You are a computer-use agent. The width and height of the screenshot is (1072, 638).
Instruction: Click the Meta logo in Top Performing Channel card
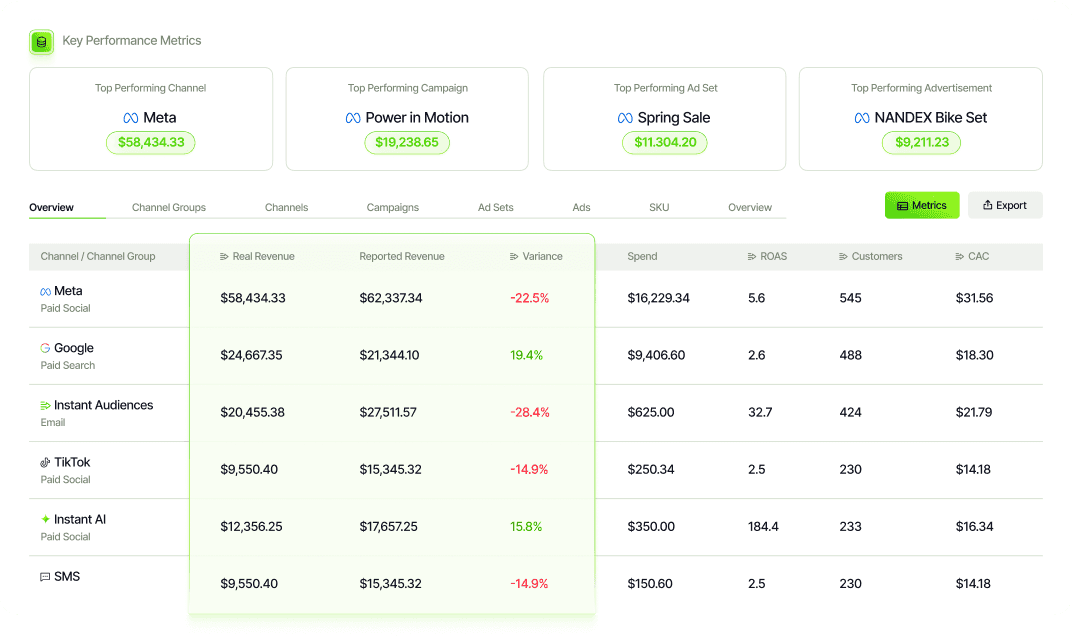[x=131, y=118]
